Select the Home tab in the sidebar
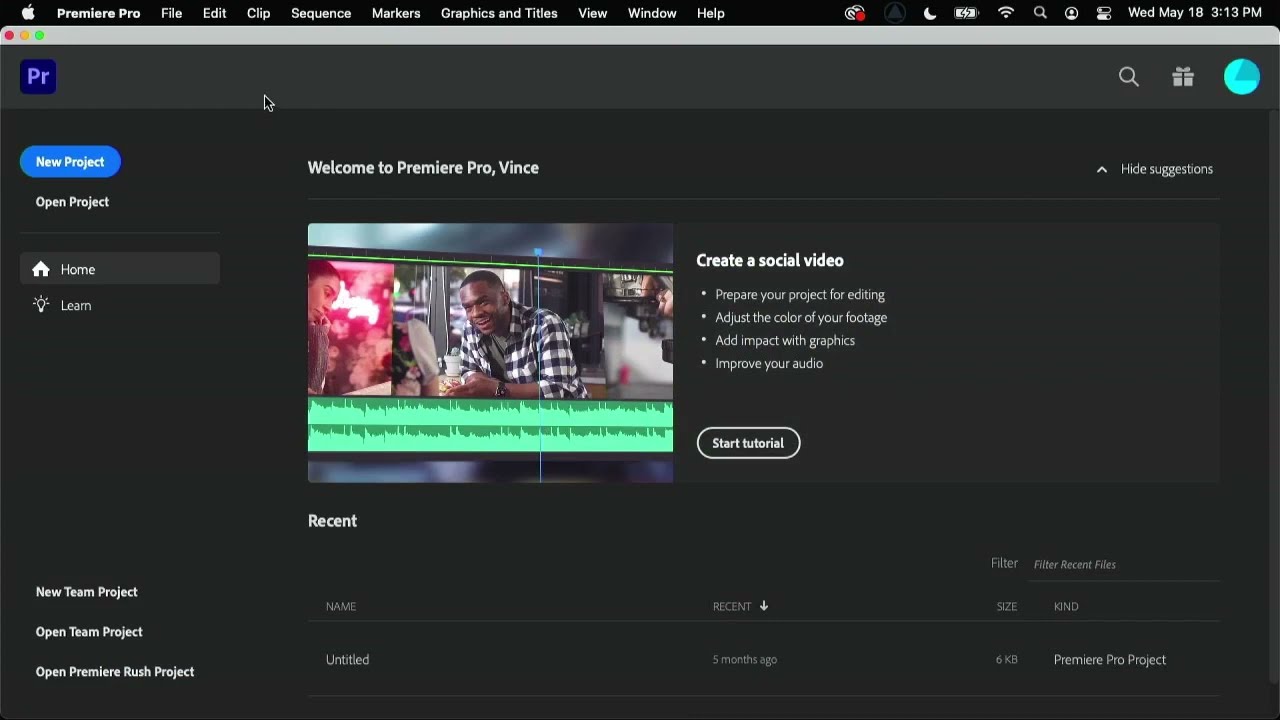Viewport: 1280px width, 720px height. click(x=120, y=269)
